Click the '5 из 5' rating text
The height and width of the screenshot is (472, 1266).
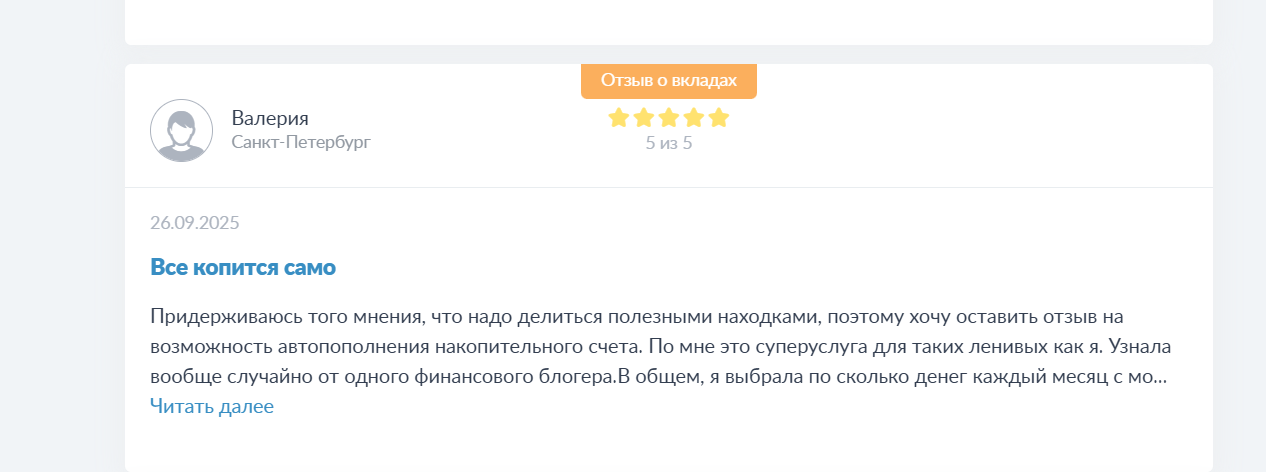point(669,143)
